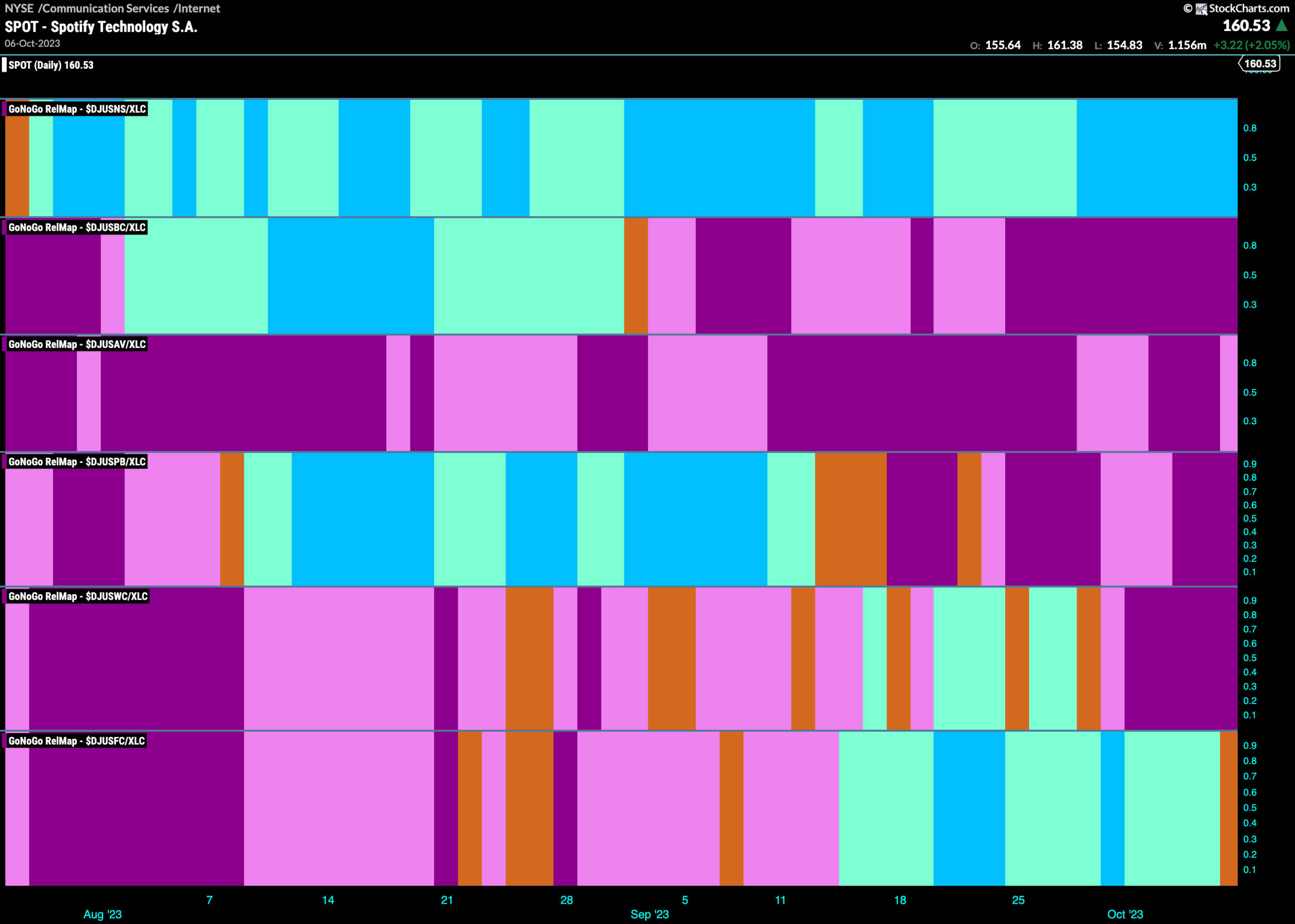The height and width of the screenshot is (924, 1295).
Task: Click the Oct '23 axis label
Action: pos(1125,914)
